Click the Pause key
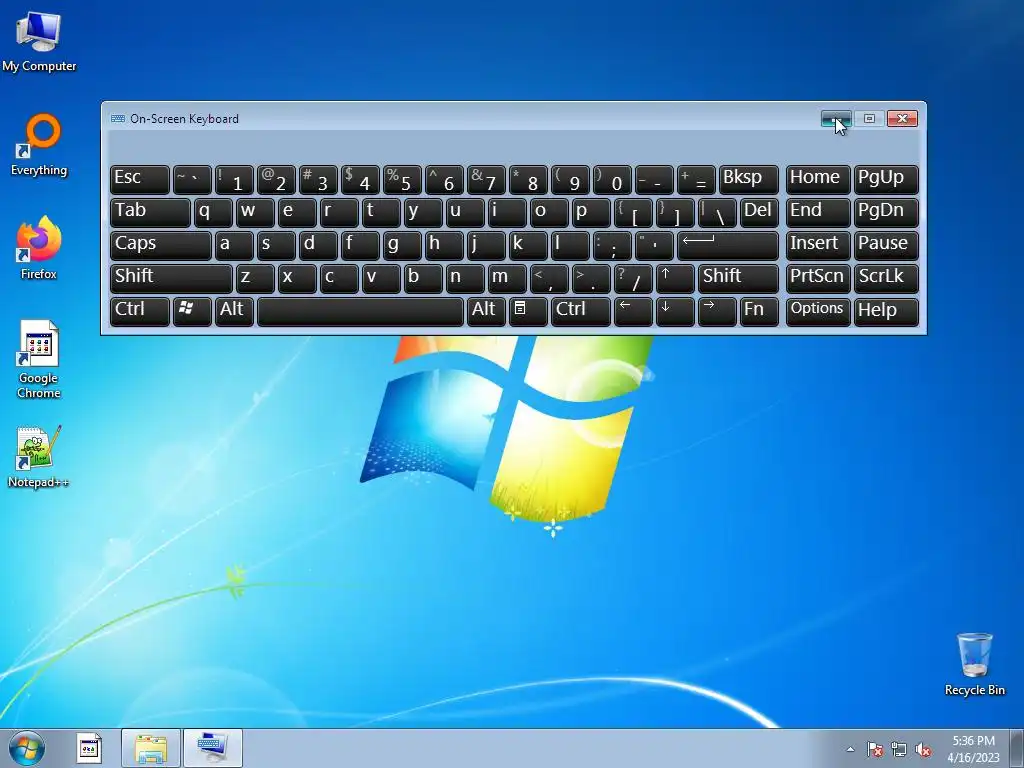 (886, 245)
